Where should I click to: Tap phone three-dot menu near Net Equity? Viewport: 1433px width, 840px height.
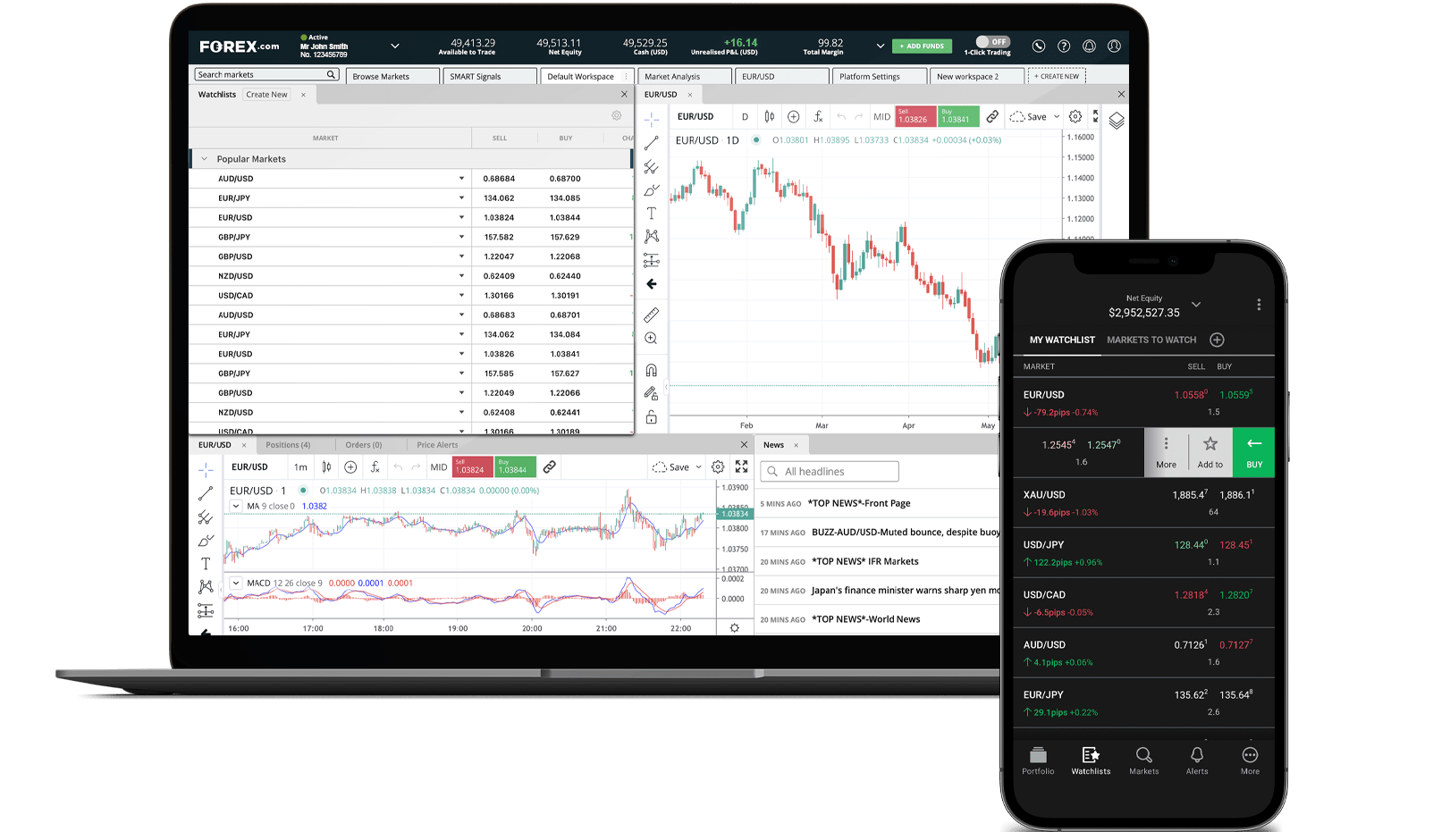point(1259,305)
